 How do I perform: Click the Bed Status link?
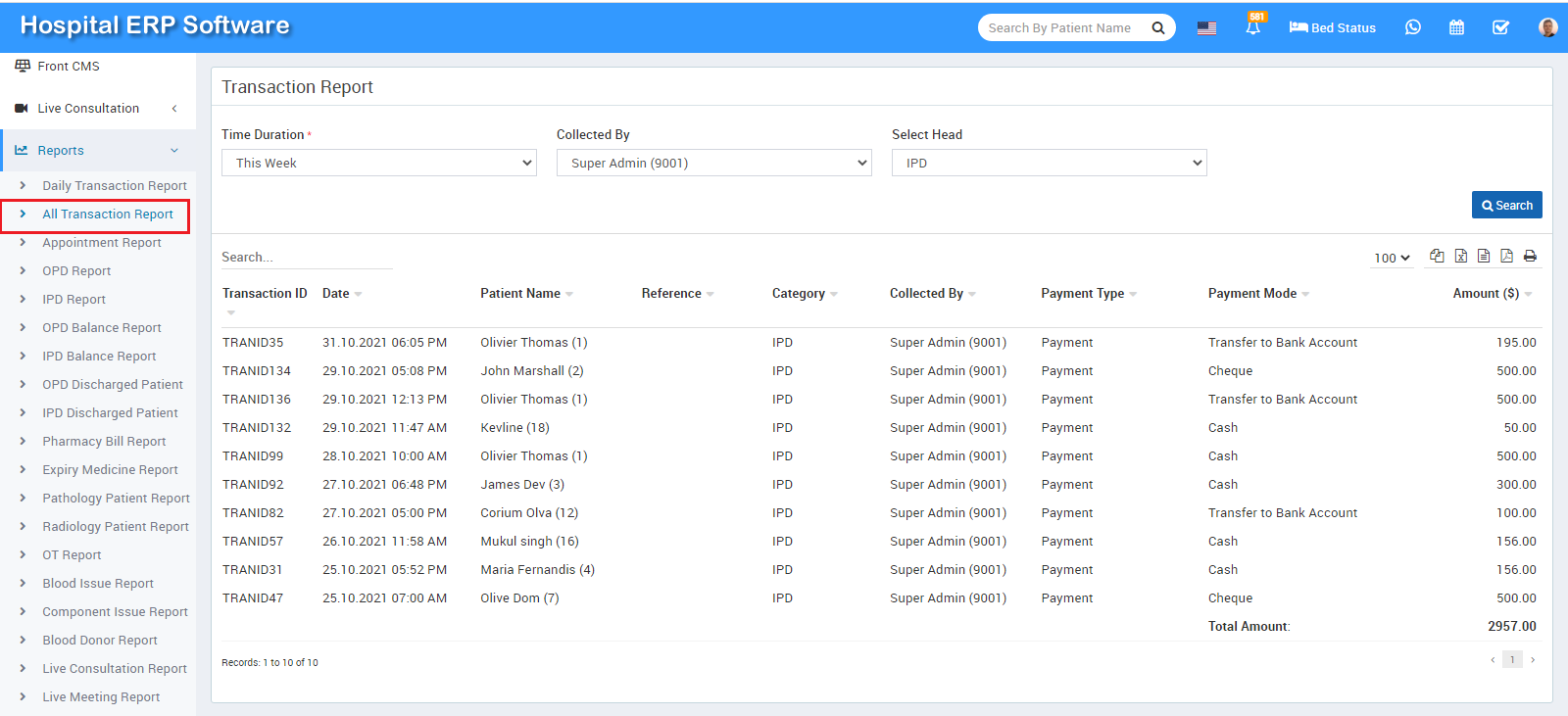click(1332, 27)
